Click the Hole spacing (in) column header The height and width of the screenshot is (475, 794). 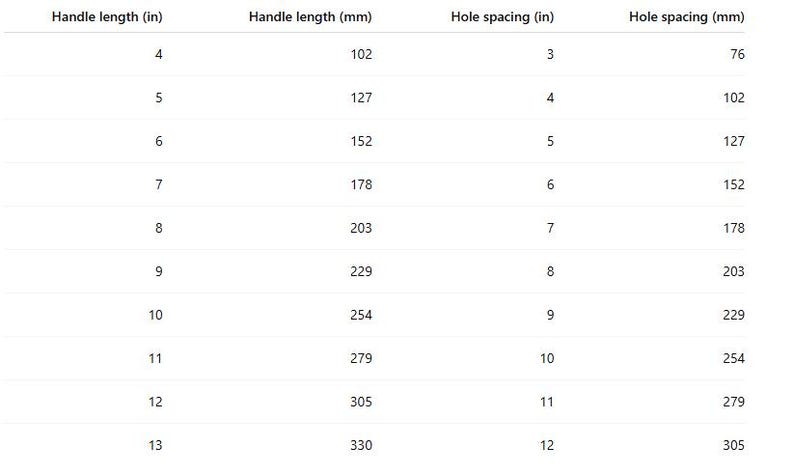(x=502, y=17)
